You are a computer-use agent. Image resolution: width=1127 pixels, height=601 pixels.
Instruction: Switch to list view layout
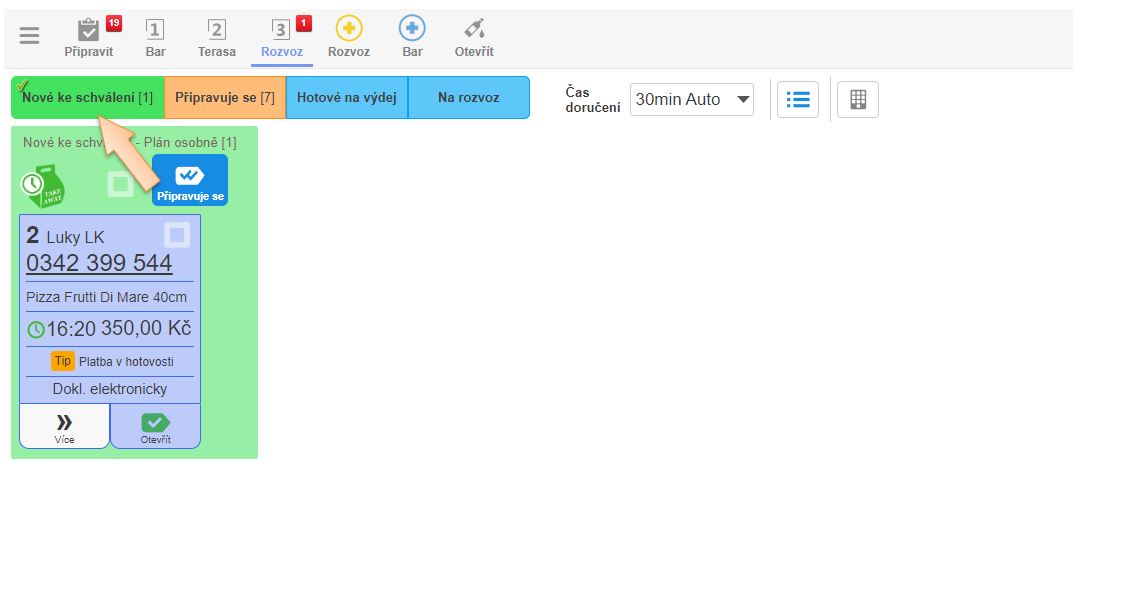coord(798,99)
